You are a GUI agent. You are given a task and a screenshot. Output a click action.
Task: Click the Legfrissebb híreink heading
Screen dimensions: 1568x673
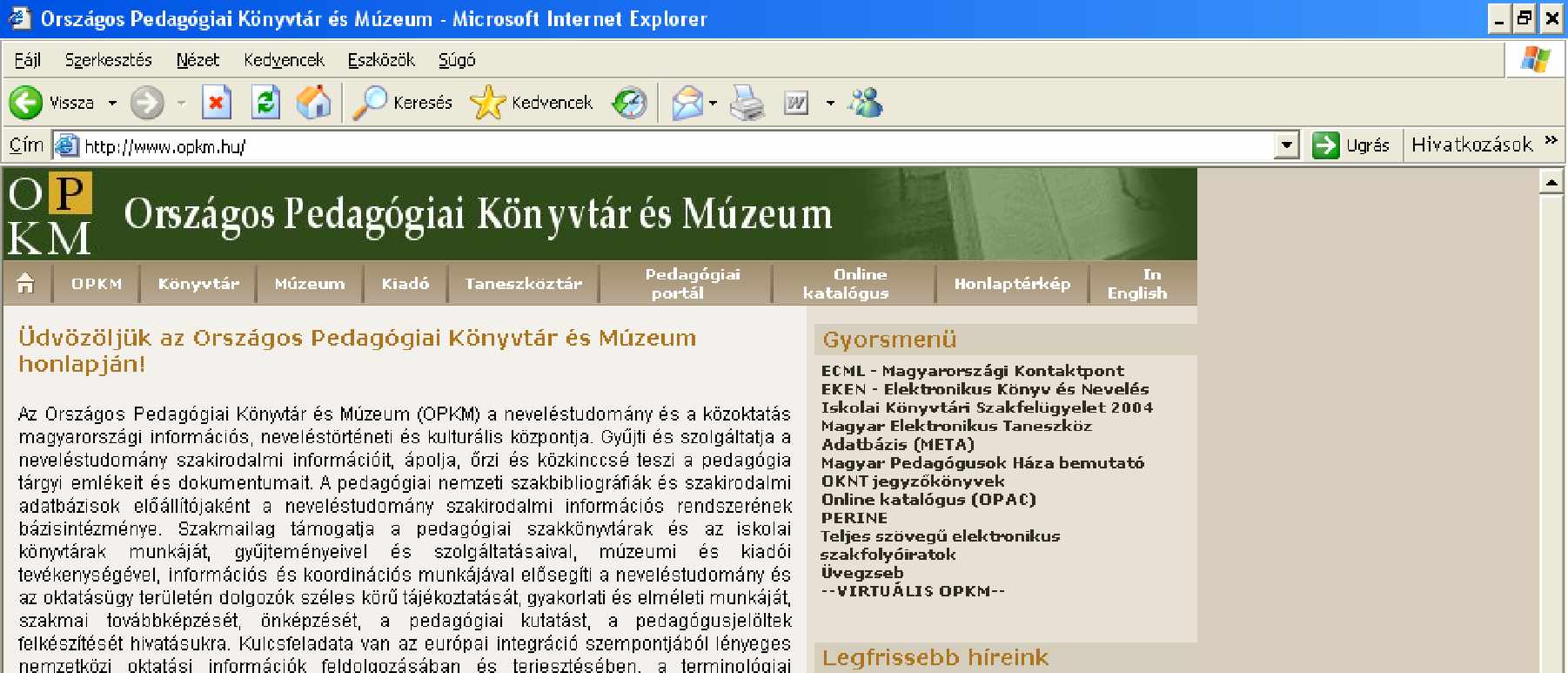click(935, 657)
